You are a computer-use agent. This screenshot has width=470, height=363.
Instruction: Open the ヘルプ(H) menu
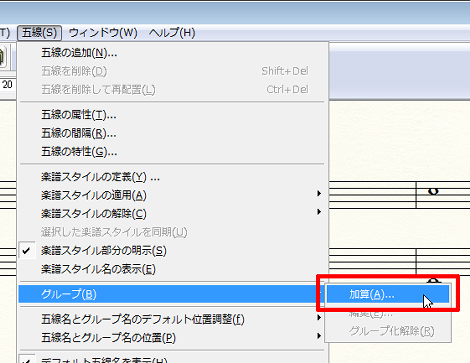[x=172, y=33]
